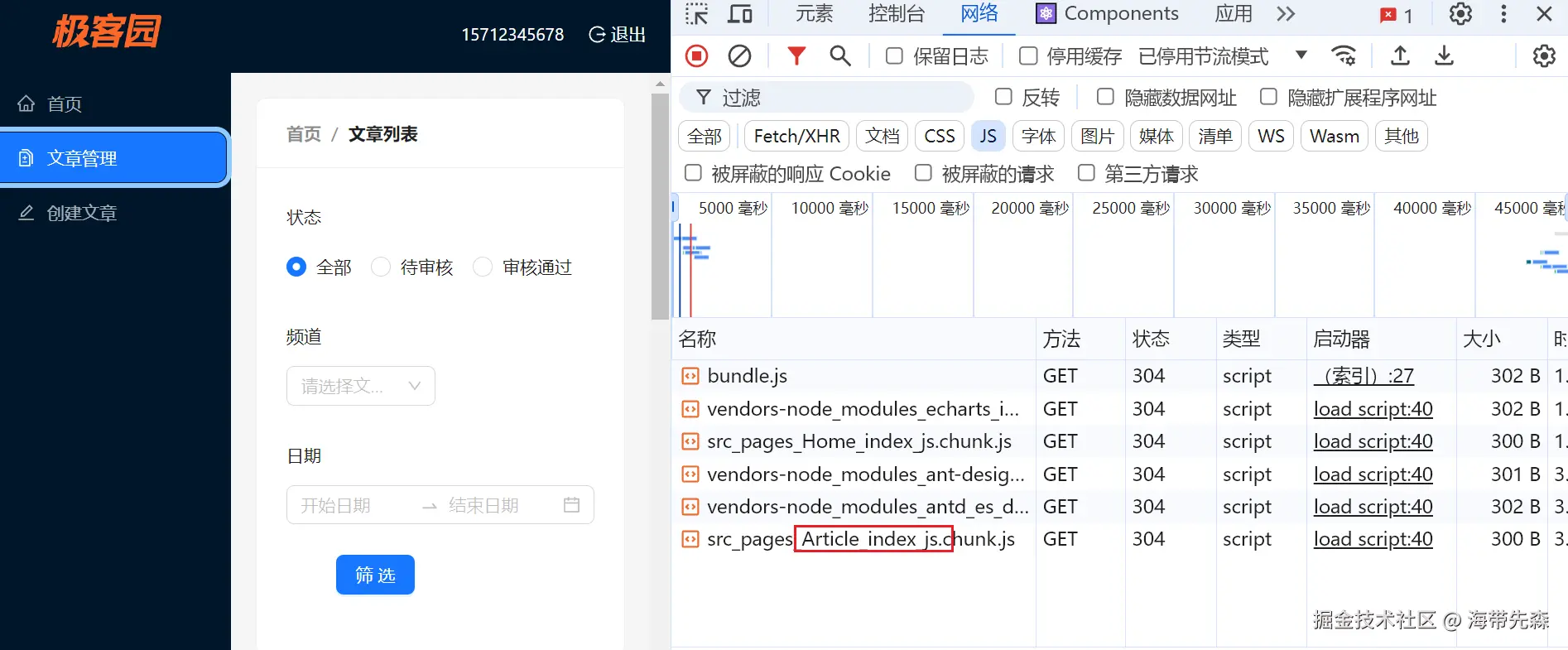This screenshot has width=1568, height=650.
Task: Open the 频道 channel dropdown
Action: pos(361,386)
